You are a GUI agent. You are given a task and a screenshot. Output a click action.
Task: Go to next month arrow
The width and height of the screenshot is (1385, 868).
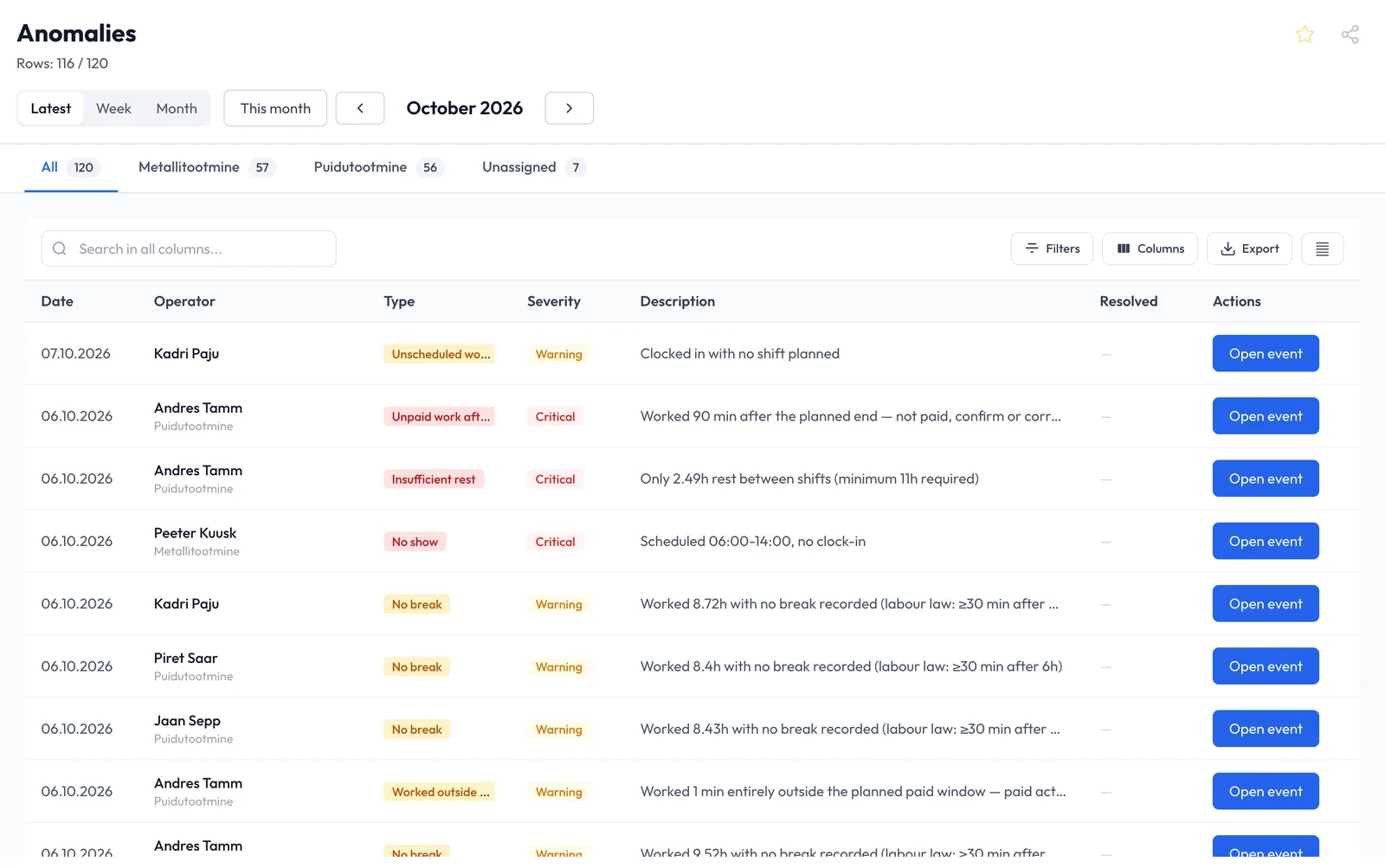569,108
